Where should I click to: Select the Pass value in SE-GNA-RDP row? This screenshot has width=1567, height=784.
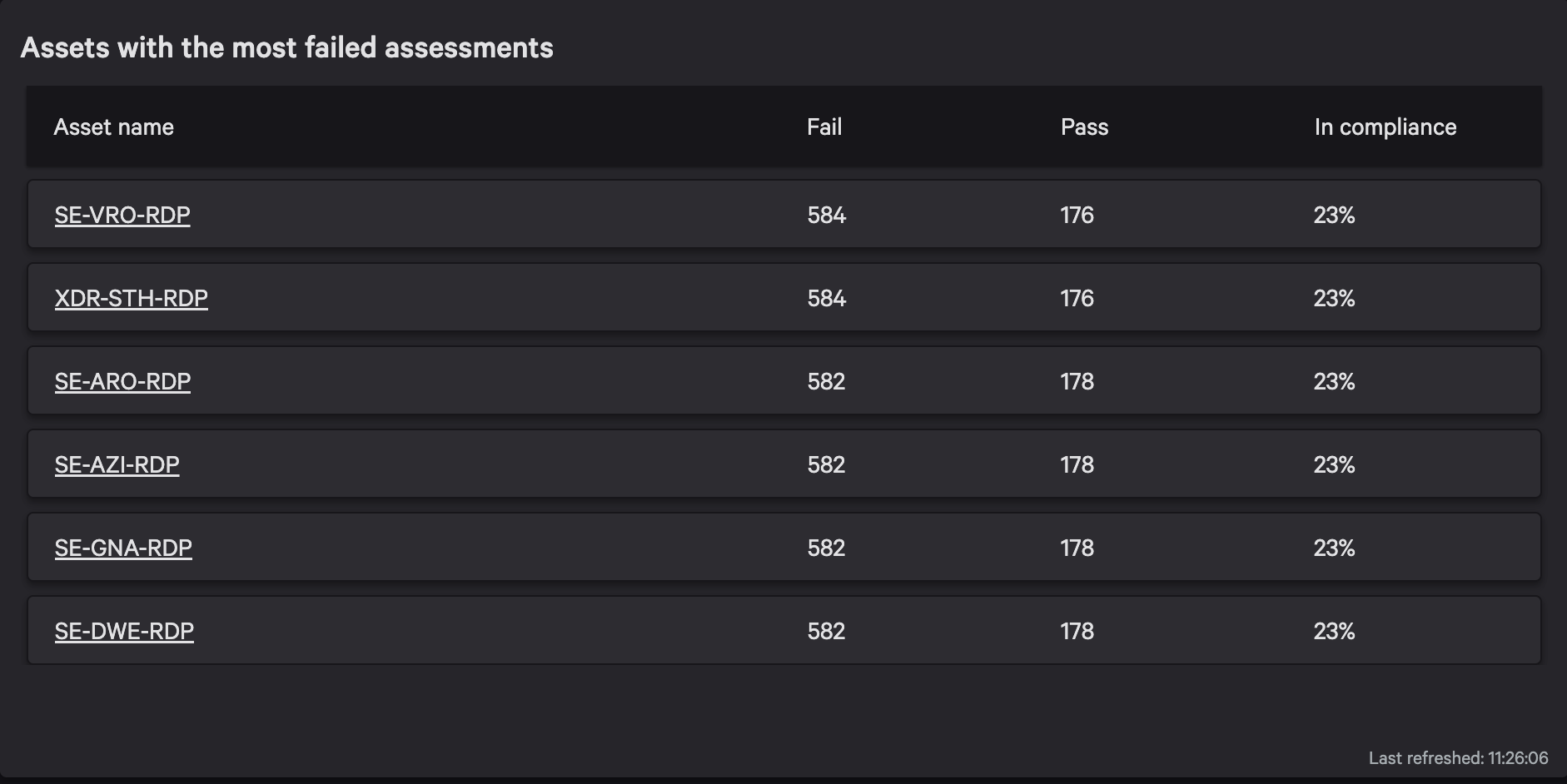point(1077,548)
